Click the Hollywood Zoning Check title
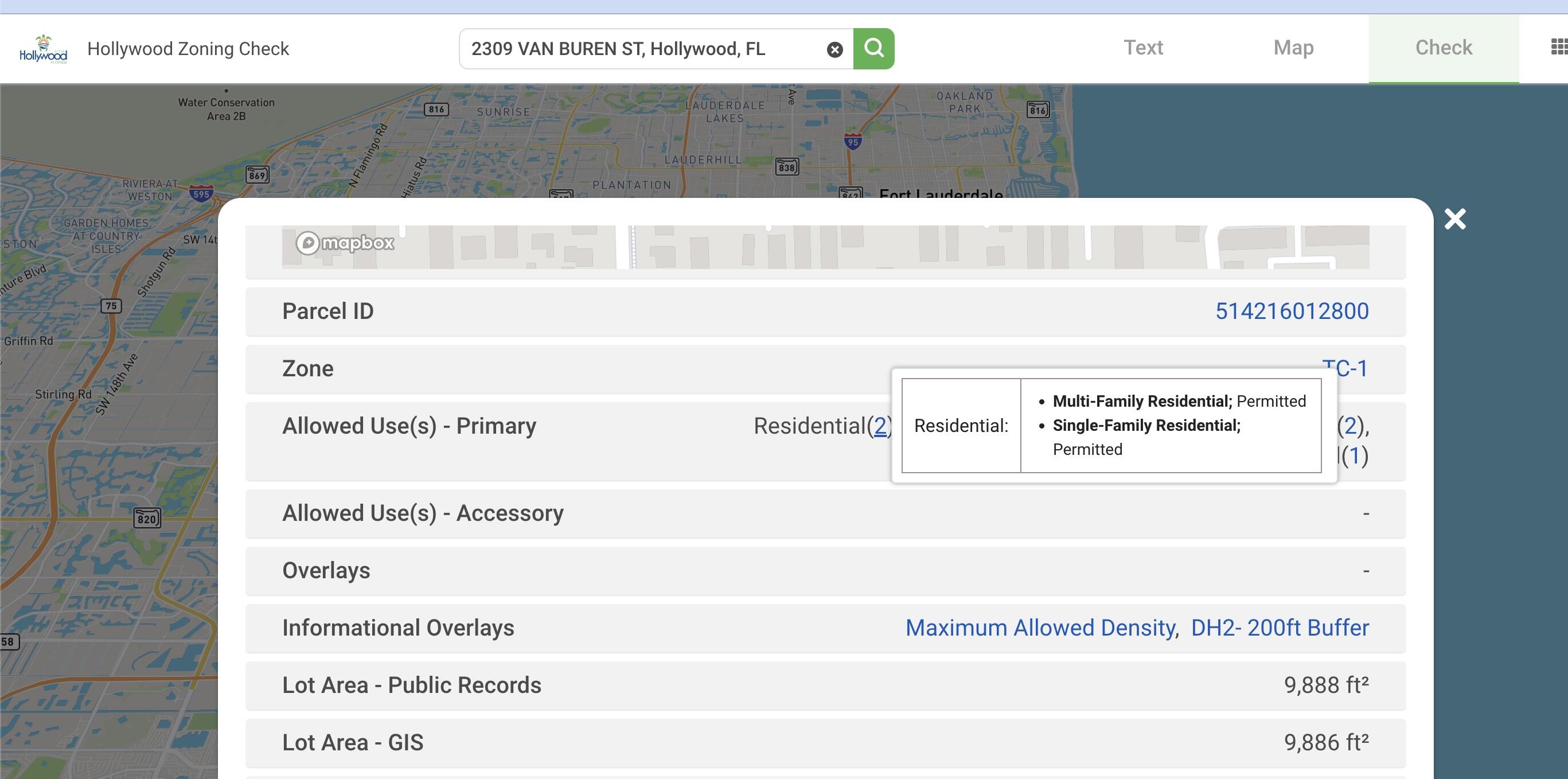 (x=188, y=49)
